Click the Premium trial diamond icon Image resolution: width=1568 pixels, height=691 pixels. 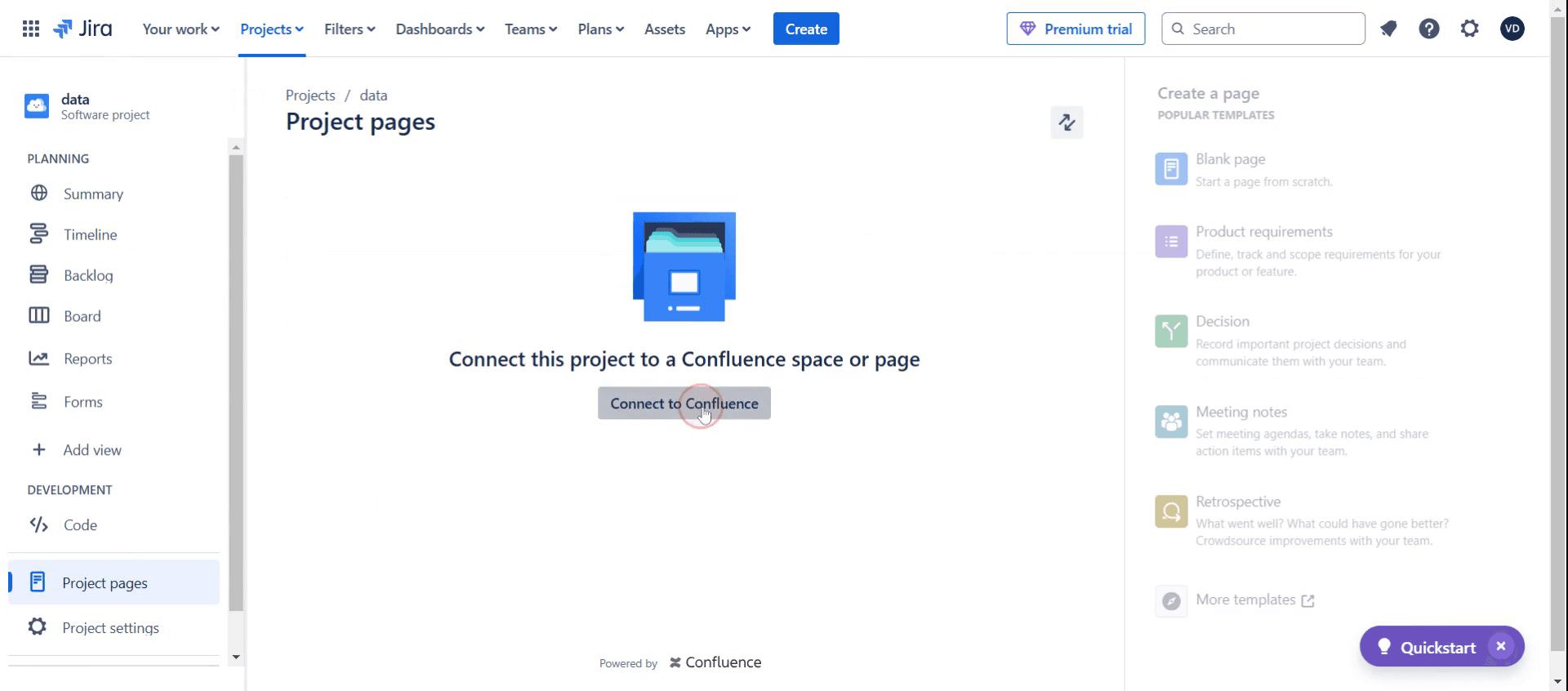[1028, 29]
